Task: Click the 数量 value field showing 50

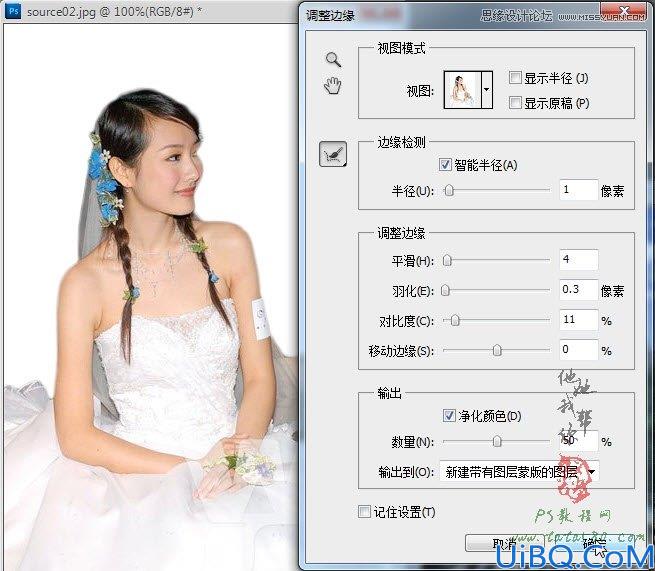Action: point(579,441)
